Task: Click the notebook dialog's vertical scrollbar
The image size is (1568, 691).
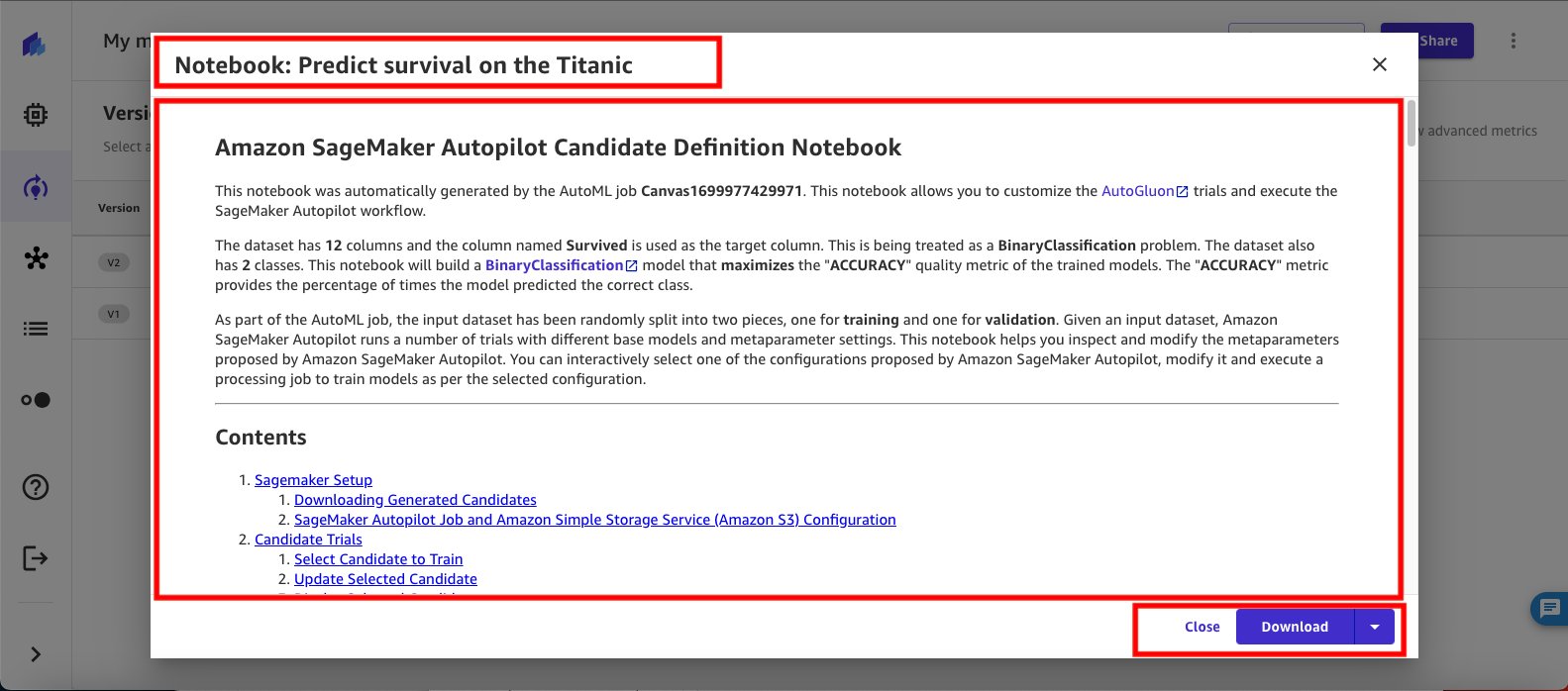Action: (x=1411, y=124)
